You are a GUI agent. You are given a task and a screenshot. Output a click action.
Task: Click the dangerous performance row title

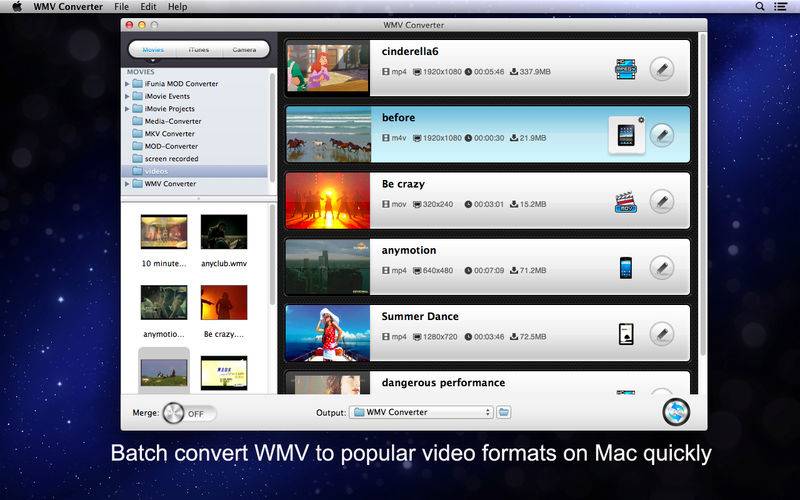(443, 383)
